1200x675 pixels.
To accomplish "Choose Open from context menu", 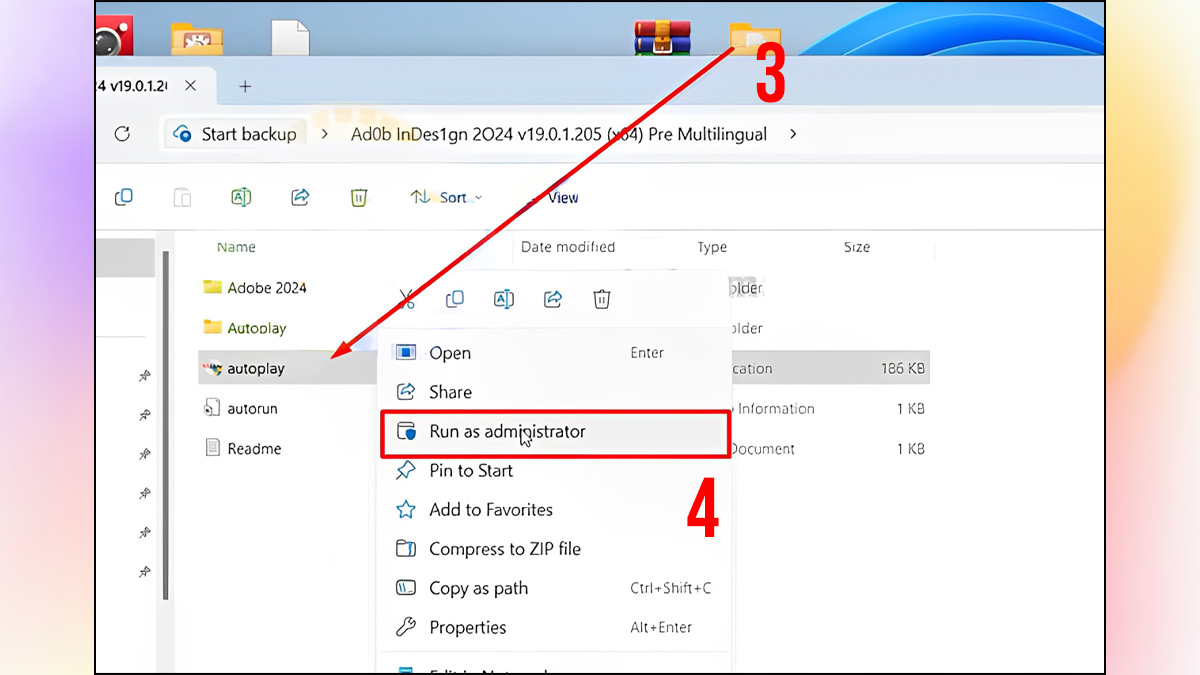I will coord(554,353).
